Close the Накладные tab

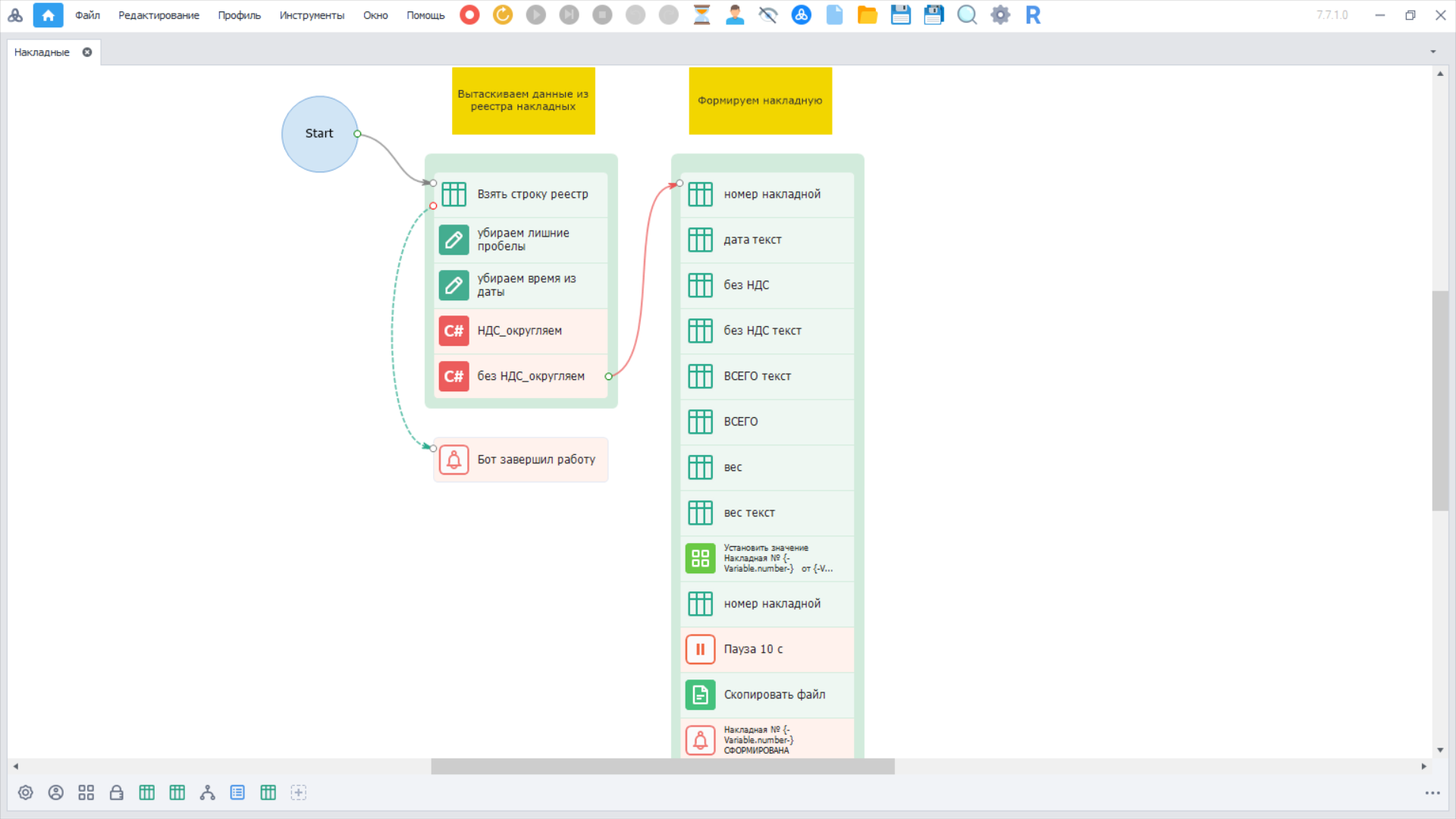coord(87,52)
